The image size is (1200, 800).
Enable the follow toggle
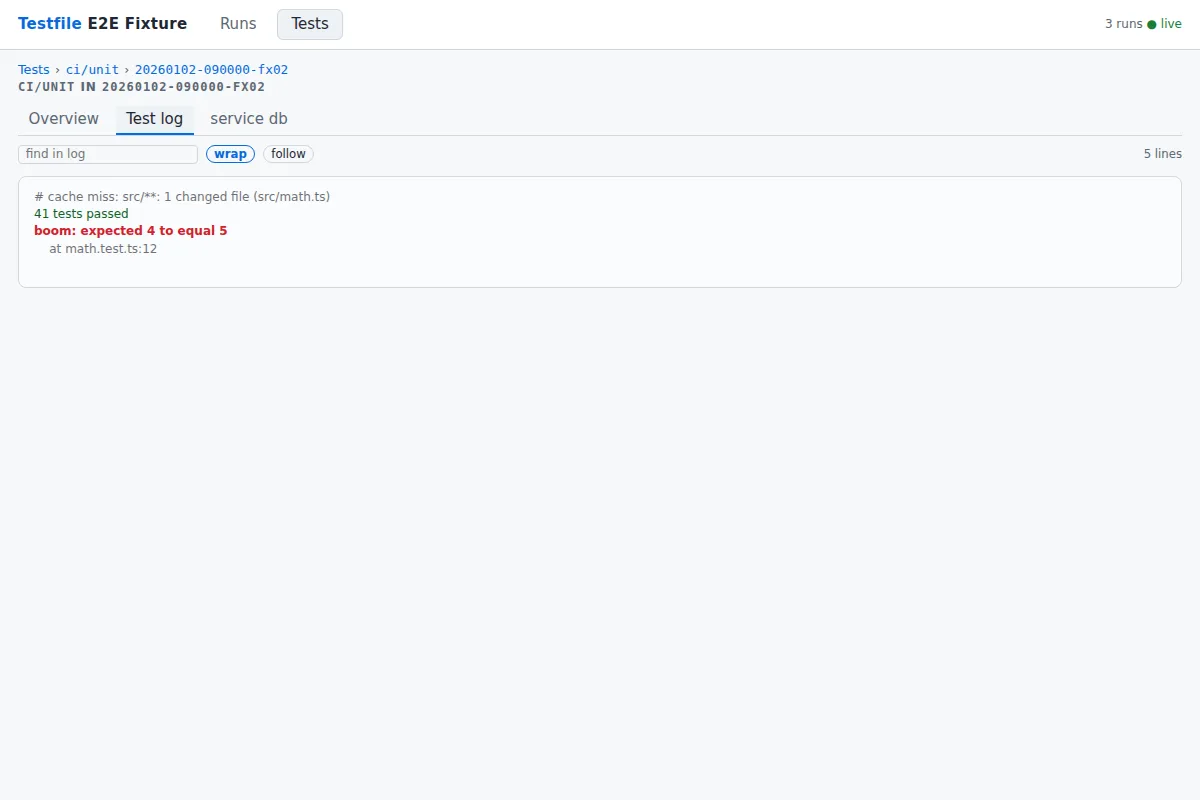tap(288, 154)
